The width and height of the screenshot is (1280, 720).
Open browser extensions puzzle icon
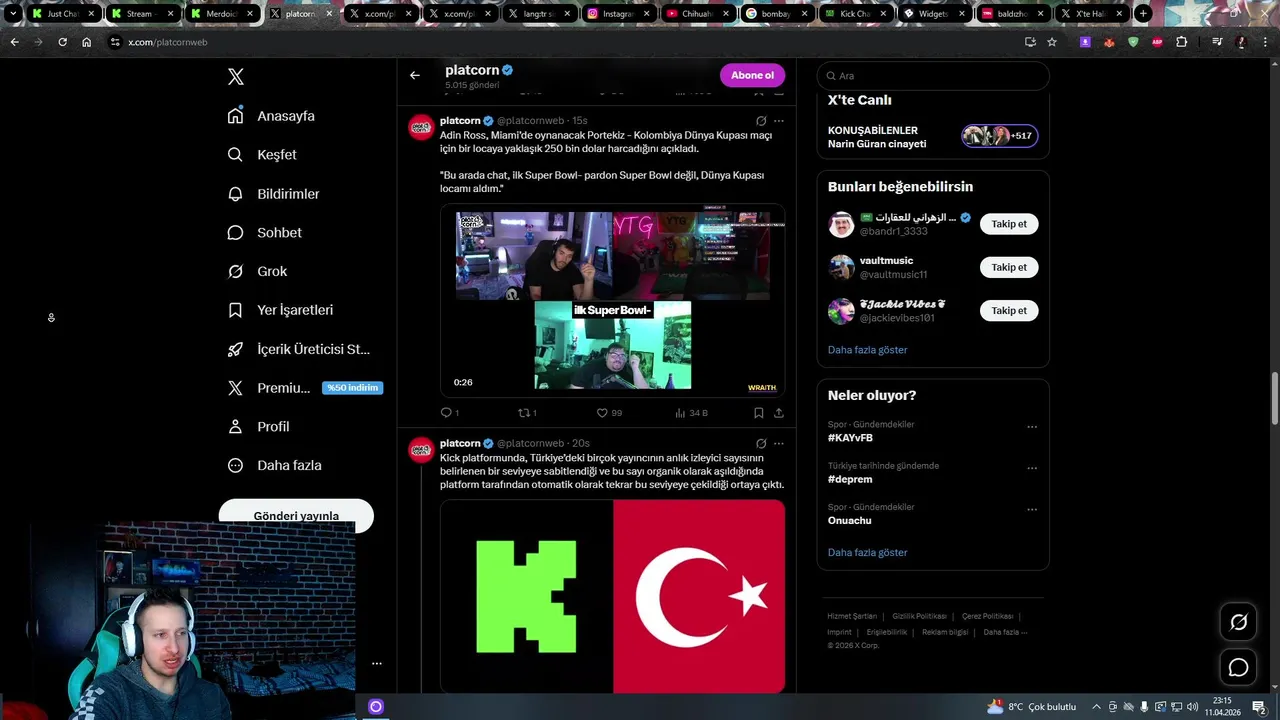tap(1181, 42)
